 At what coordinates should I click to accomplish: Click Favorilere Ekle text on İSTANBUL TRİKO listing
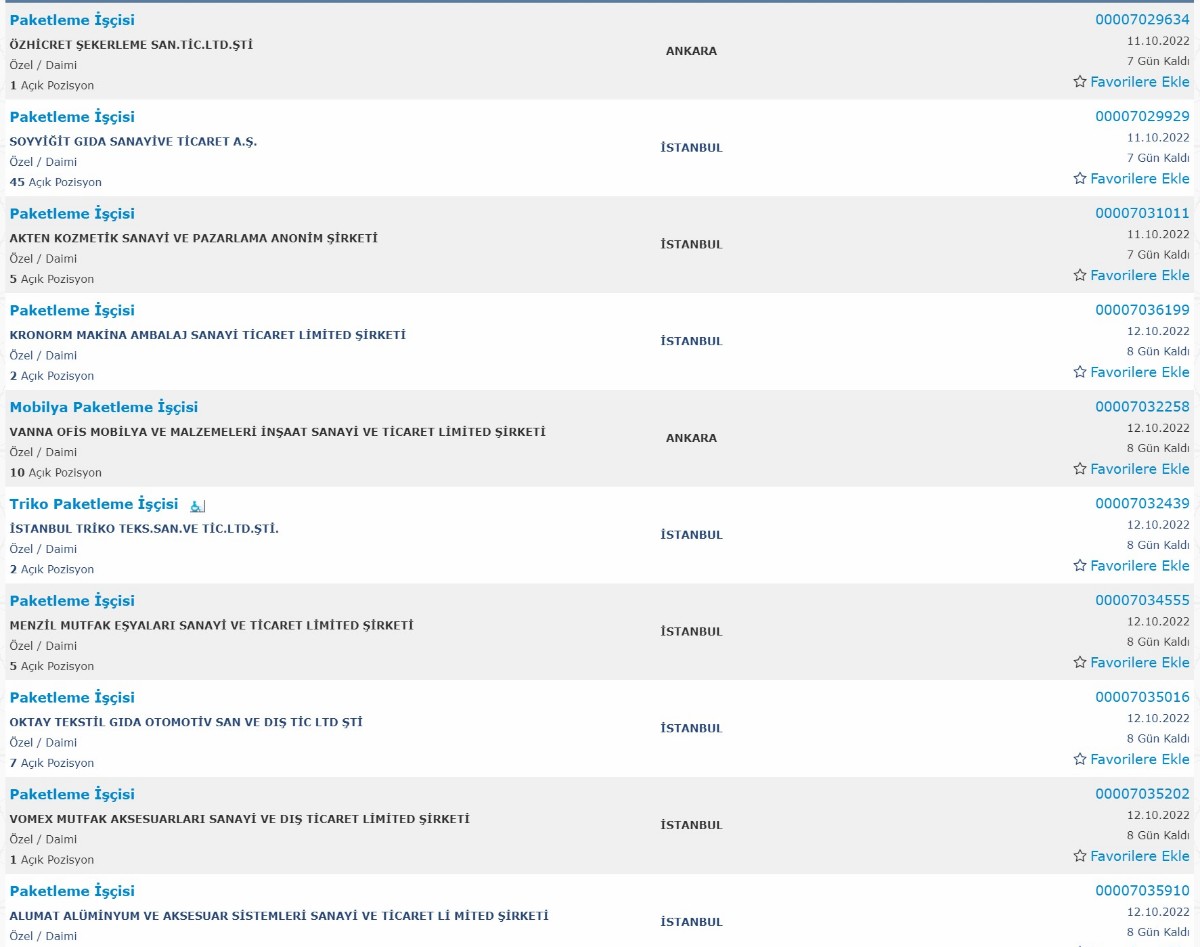1140,566
